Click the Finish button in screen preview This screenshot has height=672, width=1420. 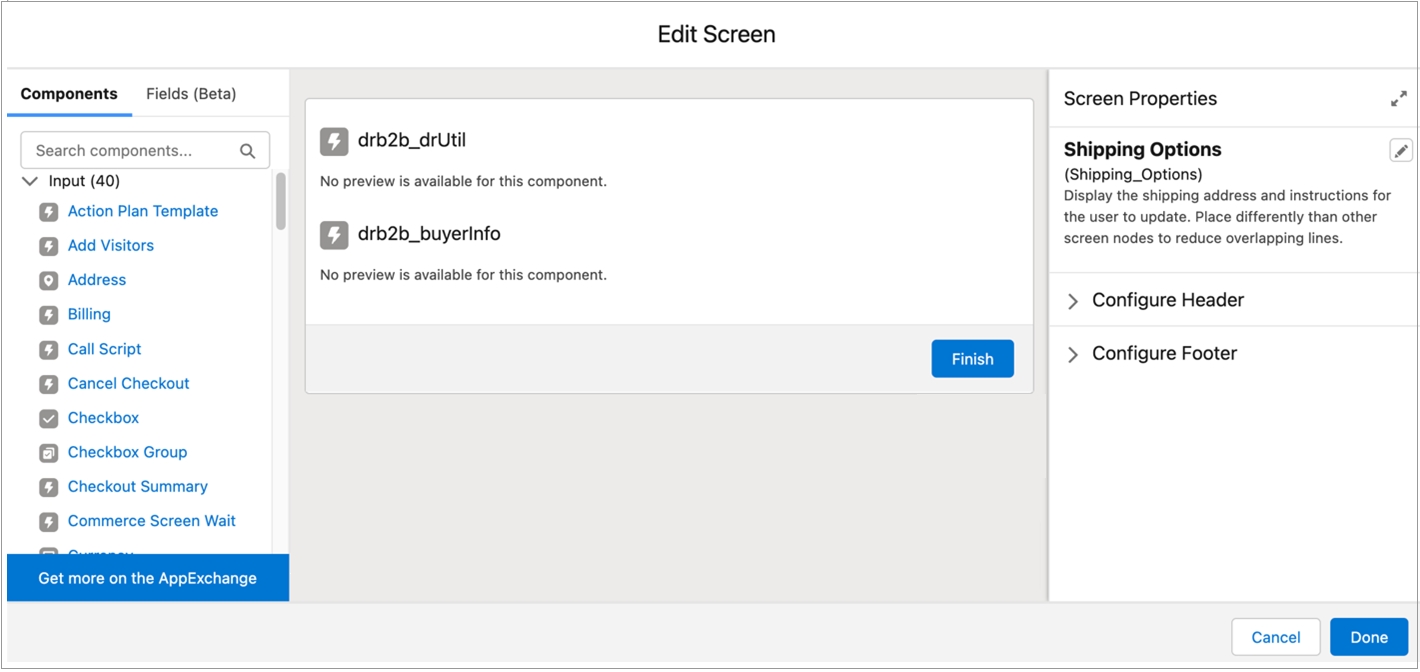(x=972, y=359)
